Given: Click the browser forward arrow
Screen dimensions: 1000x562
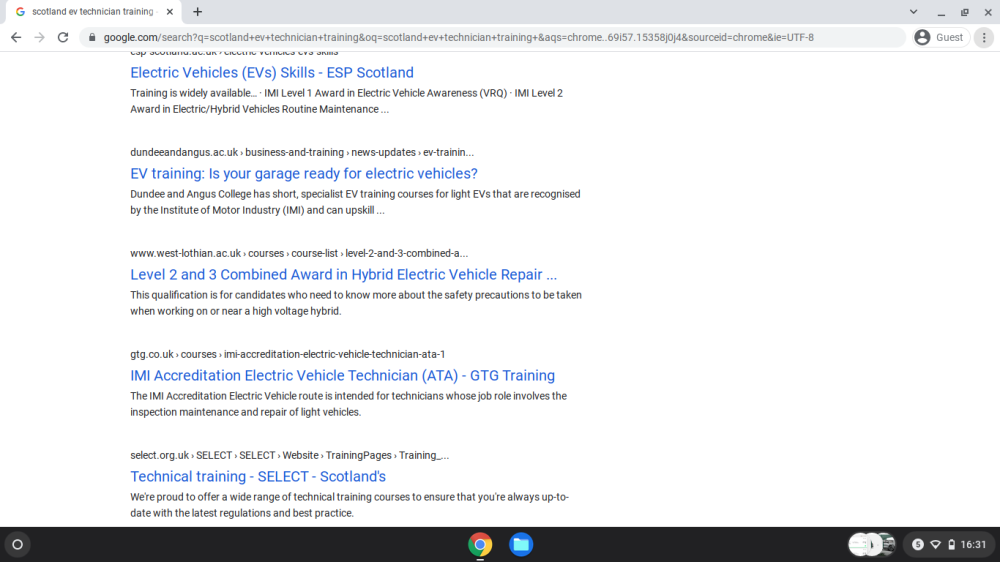Looking at the screenshot, I should pyautogui.click(x=40, y=38).
